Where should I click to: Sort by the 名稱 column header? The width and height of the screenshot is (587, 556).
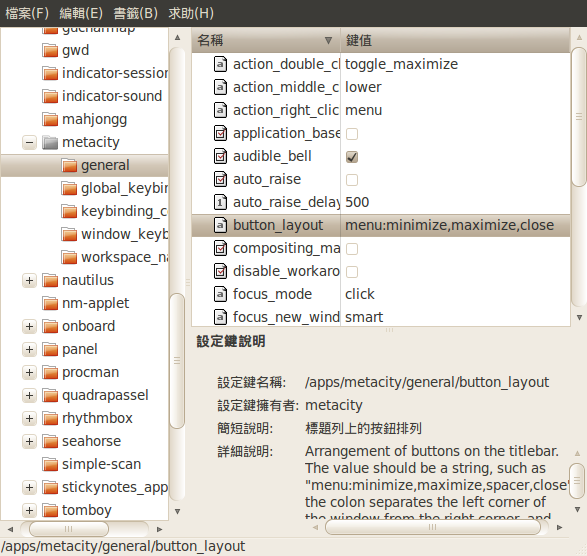[266, 40]
